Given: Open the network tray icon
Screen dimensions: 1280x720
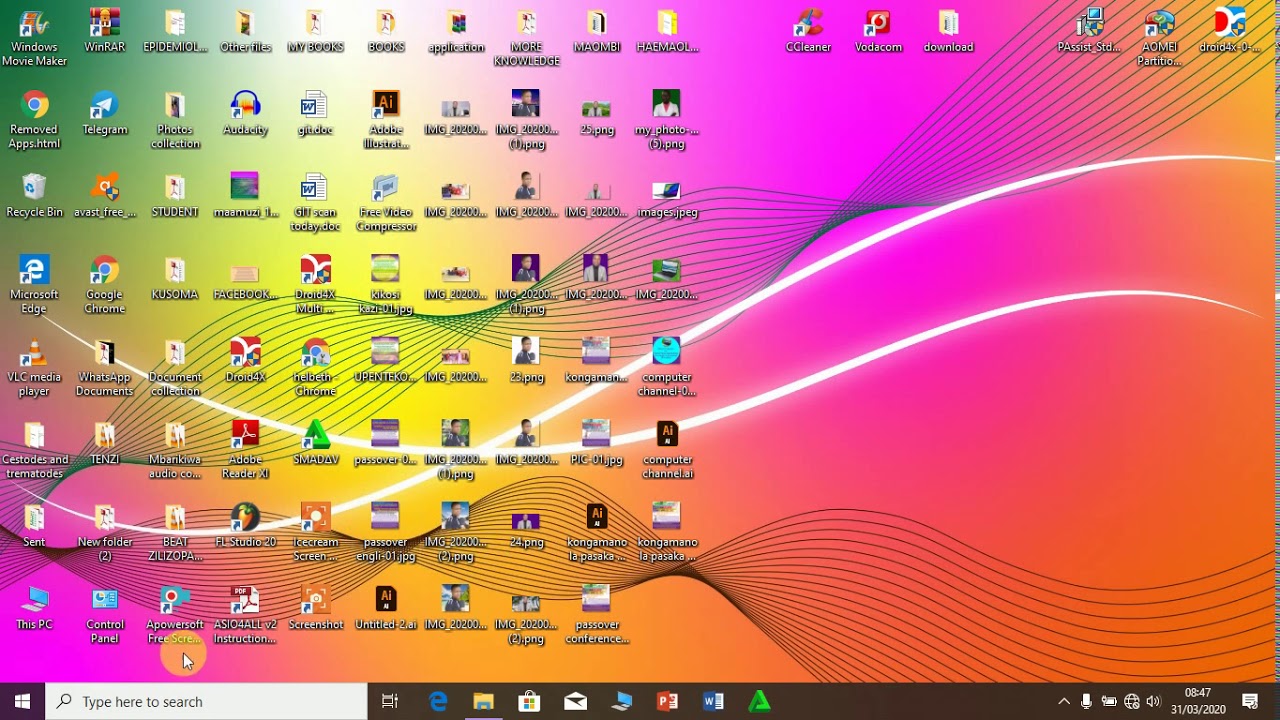Looking at the screenshot, I should coord(1132,701).
